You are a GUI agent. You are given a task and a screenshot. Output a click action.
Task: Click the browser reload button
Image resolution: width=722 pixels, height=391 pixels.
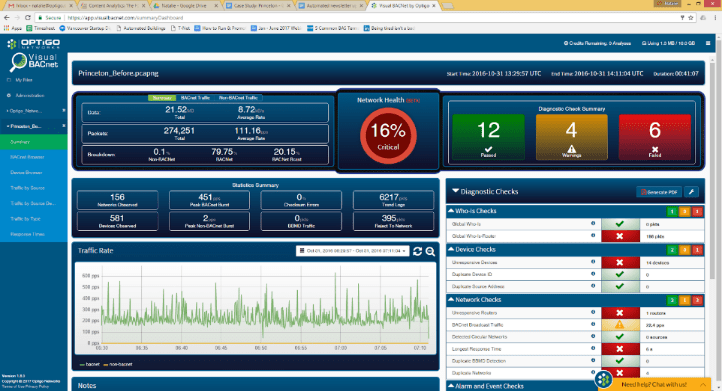point(28,18)
